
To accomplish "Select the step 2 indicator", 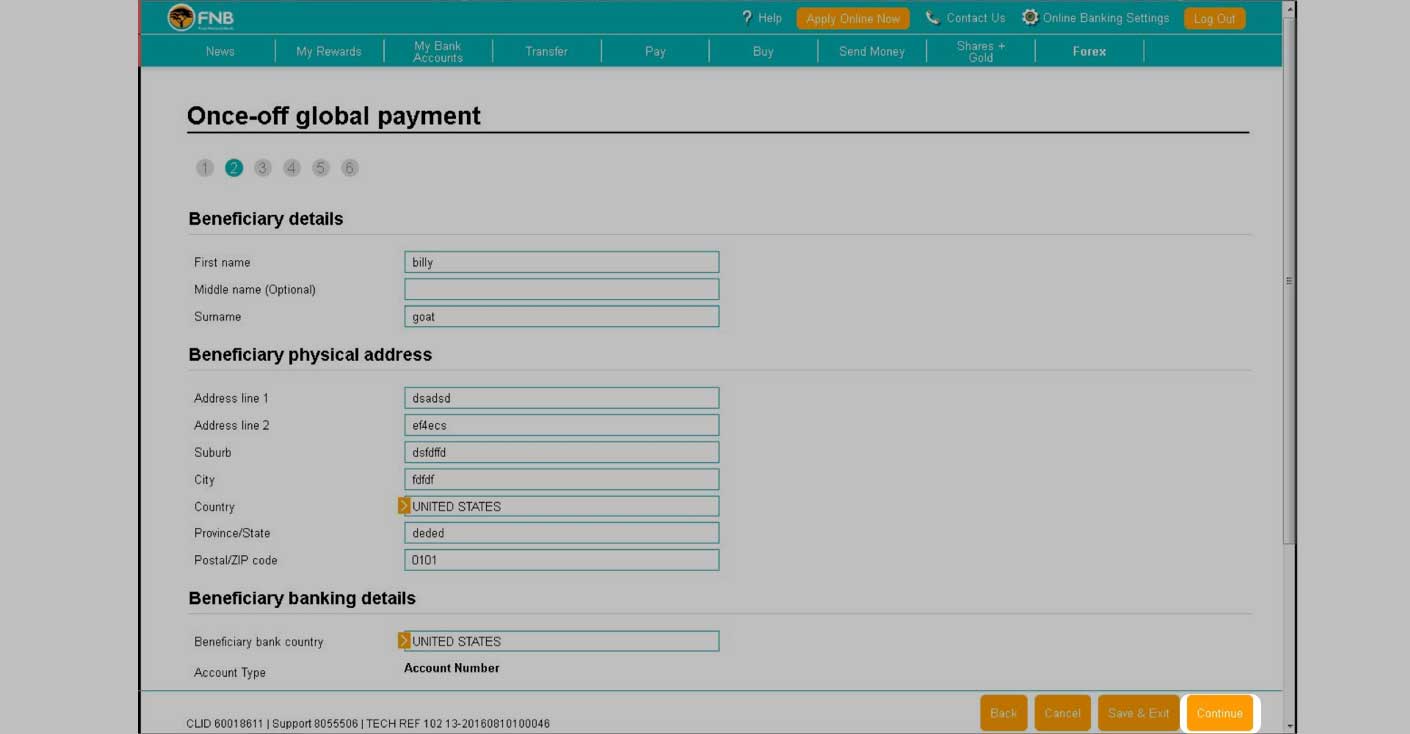I will pos(234,168).
